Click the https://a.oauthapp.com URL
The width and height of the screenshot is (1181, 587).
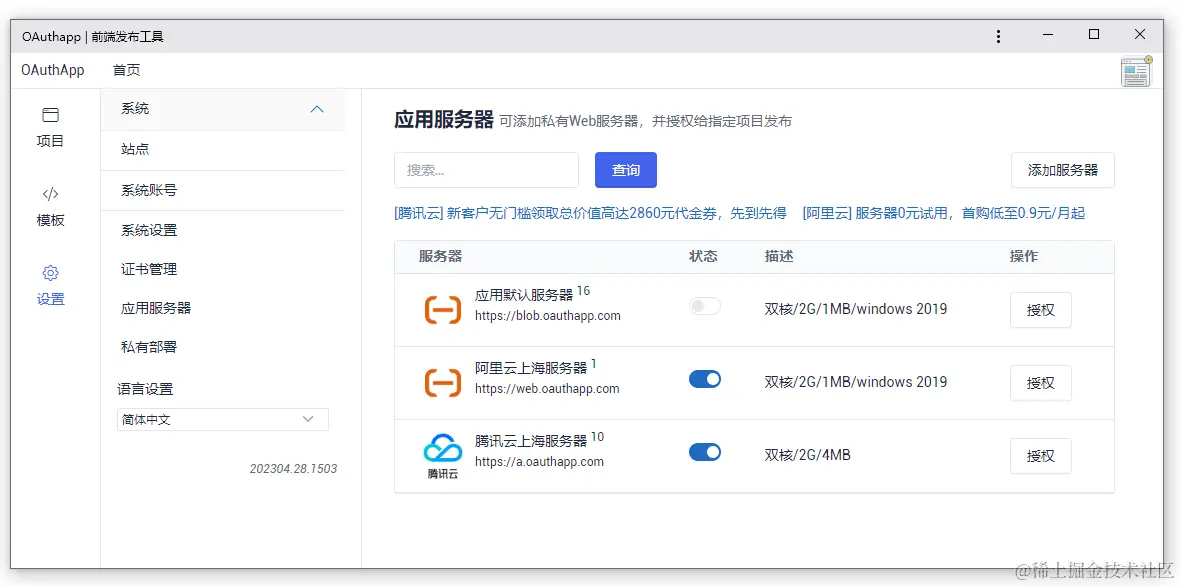point(539,462)
